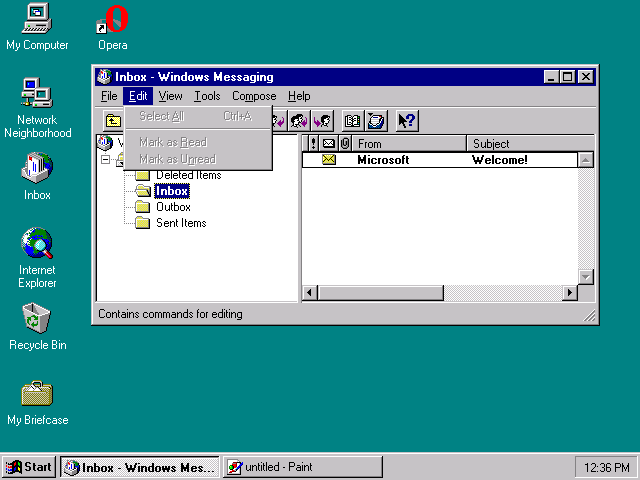Select the Outbox folder label
This screenshot has width=640, height=480.
coord(173,207)
